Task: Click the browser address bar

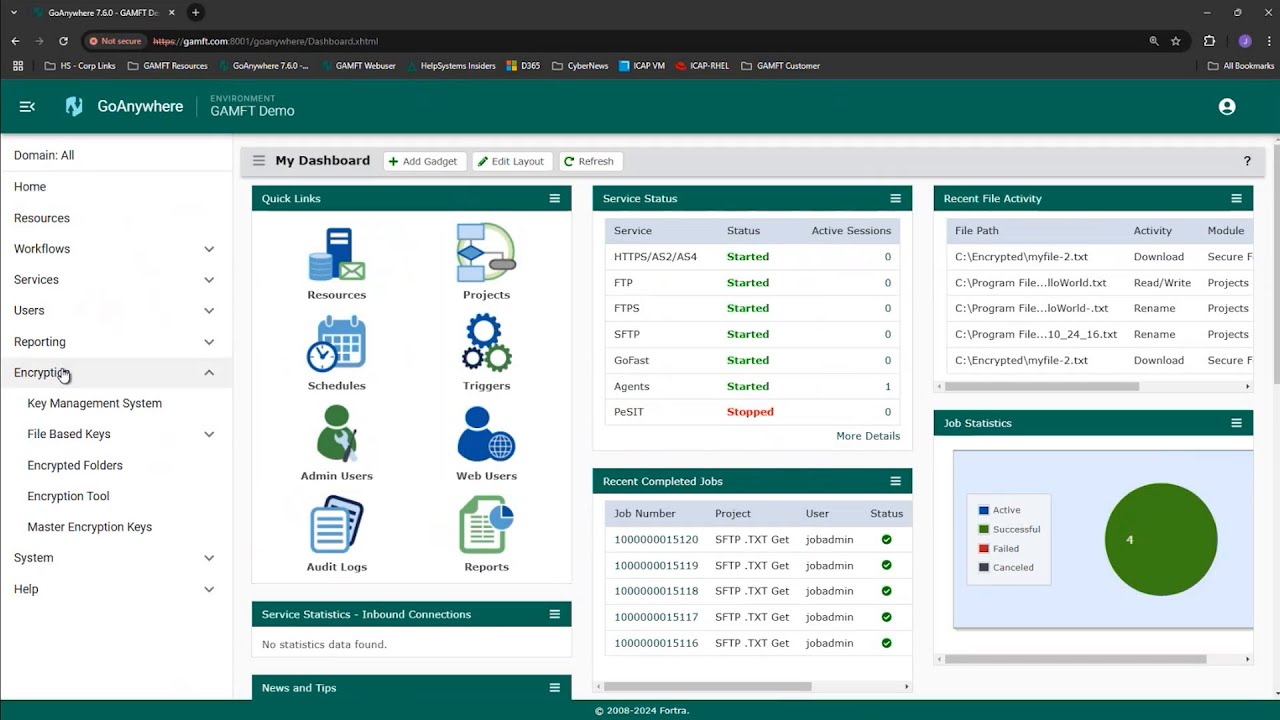Action: point(640,41)
